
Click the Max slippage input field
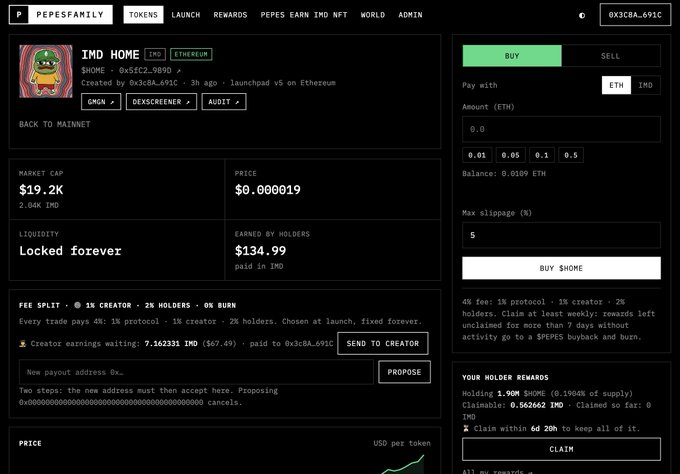click(x=561, y=235)
